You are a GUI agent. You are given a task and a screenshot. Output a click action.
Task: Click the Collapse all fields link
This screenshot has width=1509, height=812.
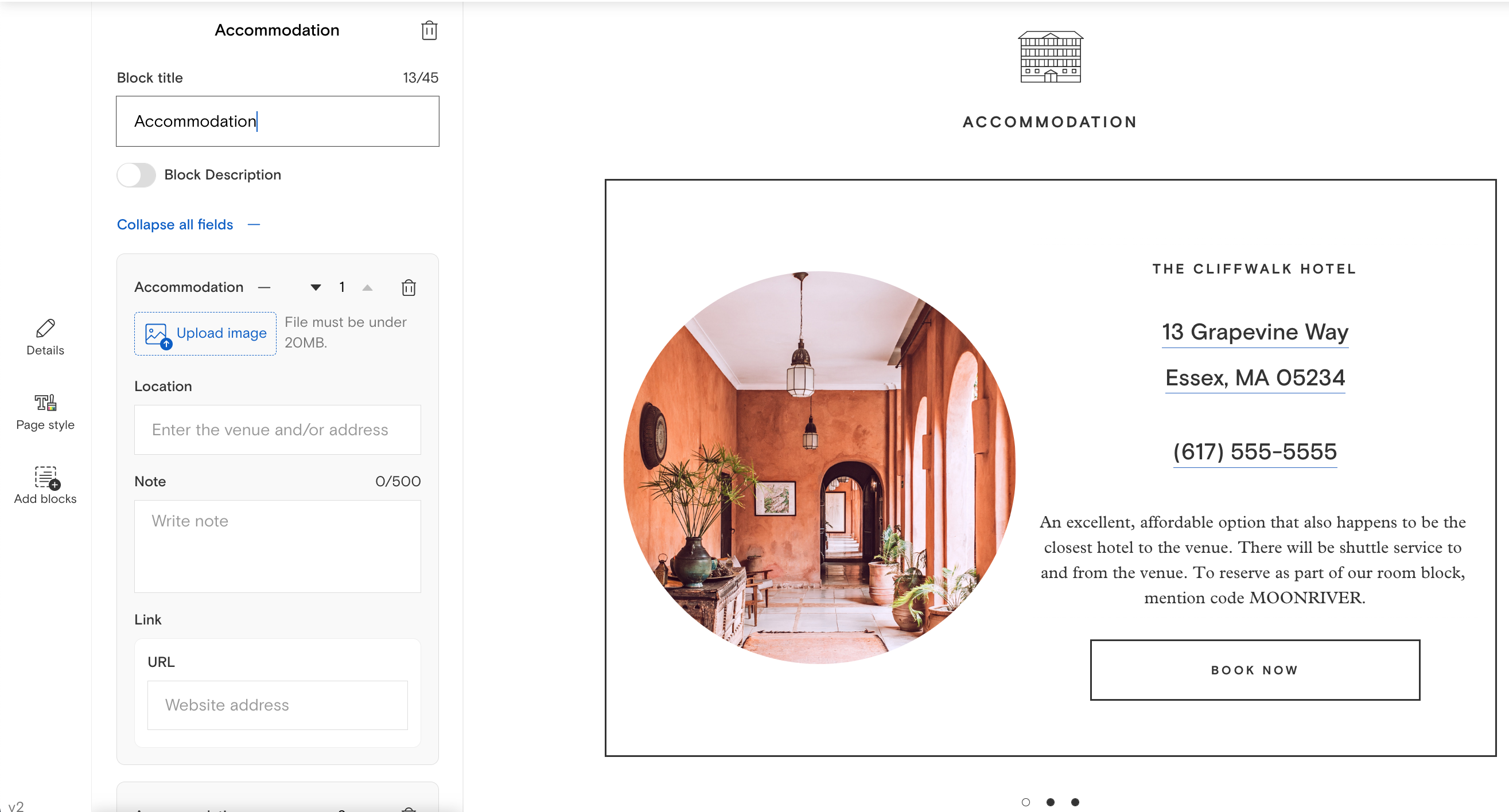point(174,223)
